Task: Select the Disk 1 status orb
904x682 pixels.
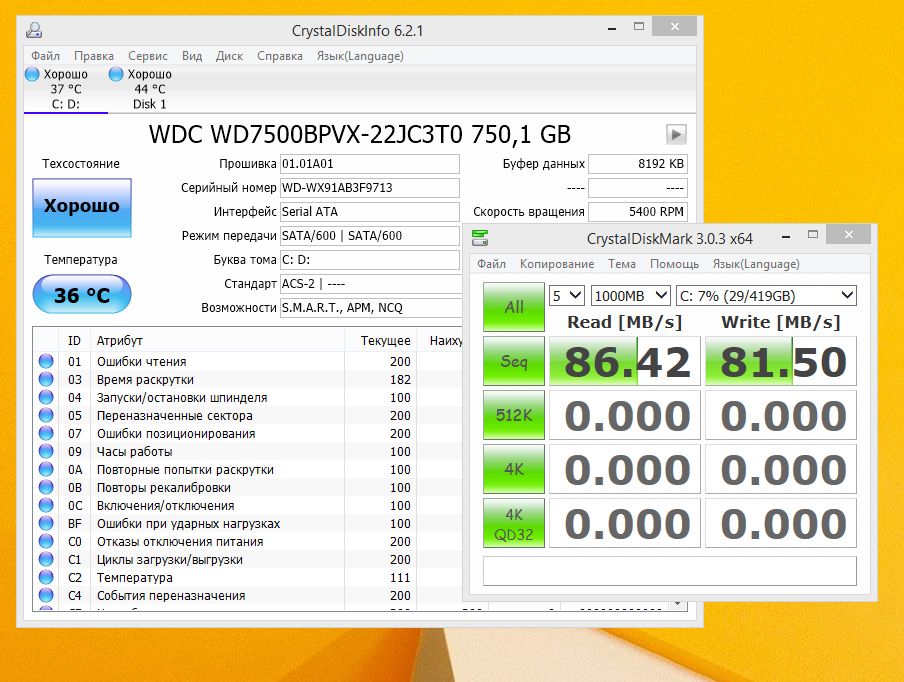Action: pos(116,74)
